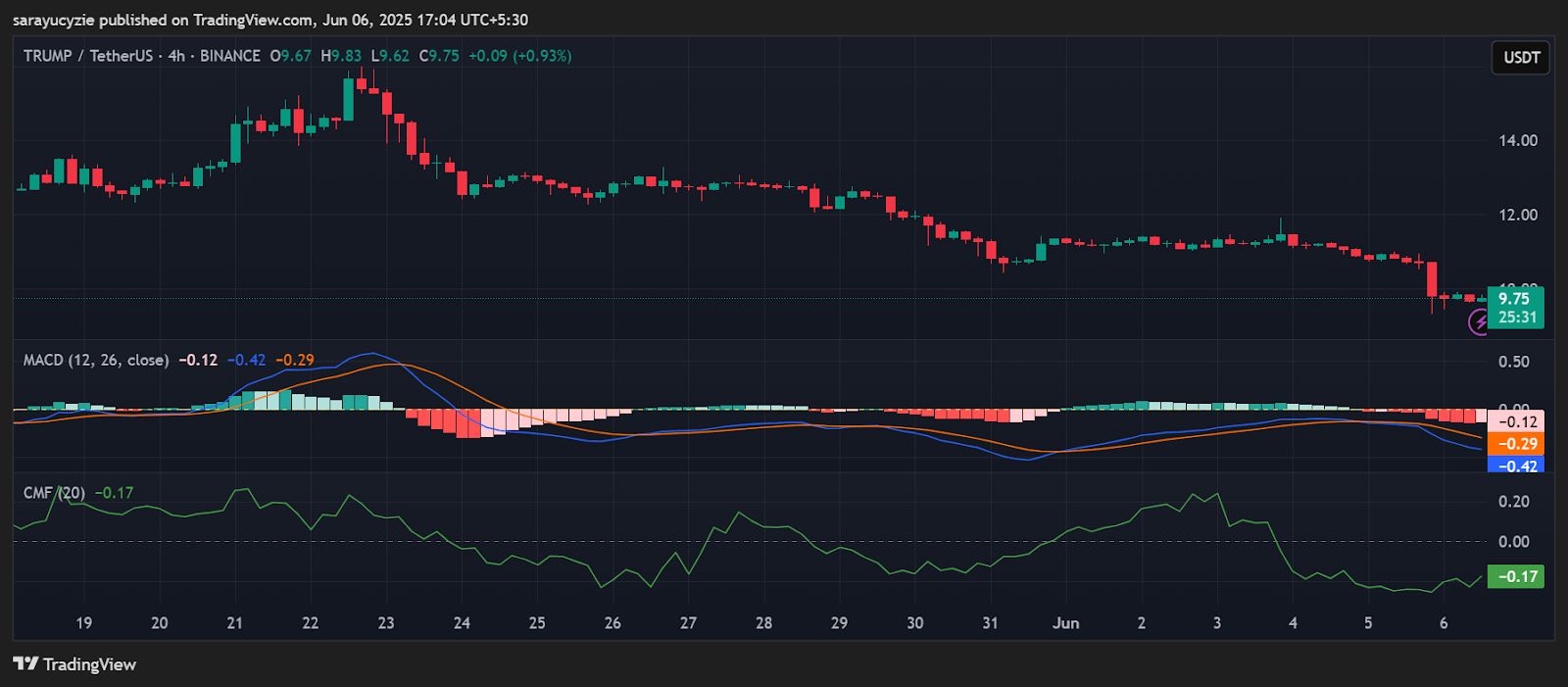Screen dimensions: 1568x687
Task: Click the high value H9.83
Action: tap(341, 56)
